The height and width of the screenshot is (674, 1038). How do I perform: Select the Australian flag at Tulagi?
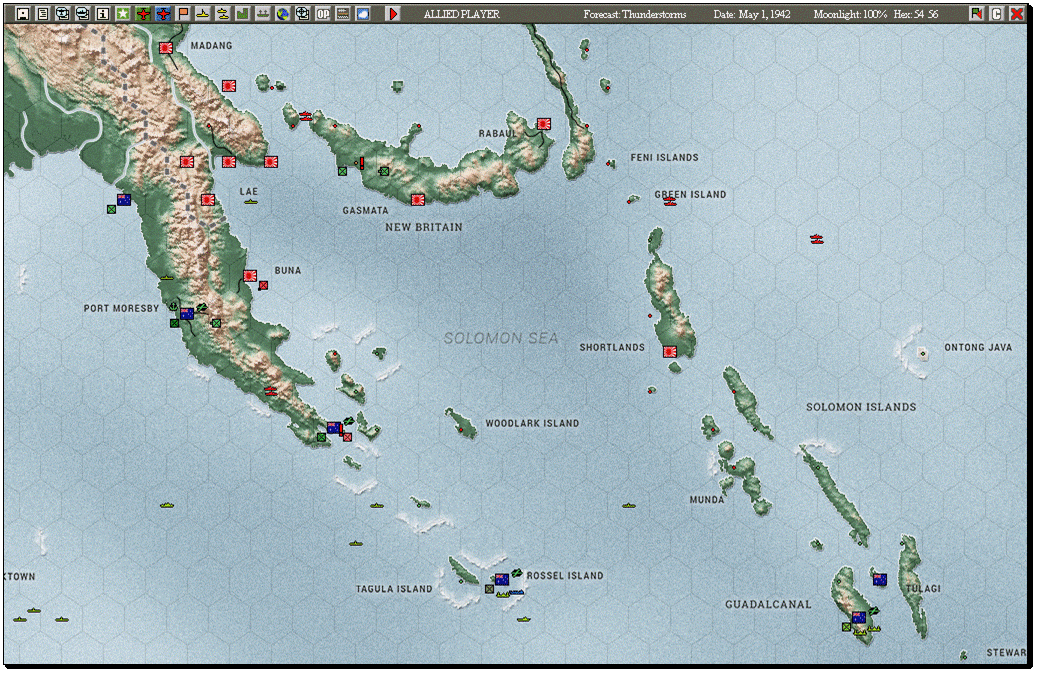879,579
